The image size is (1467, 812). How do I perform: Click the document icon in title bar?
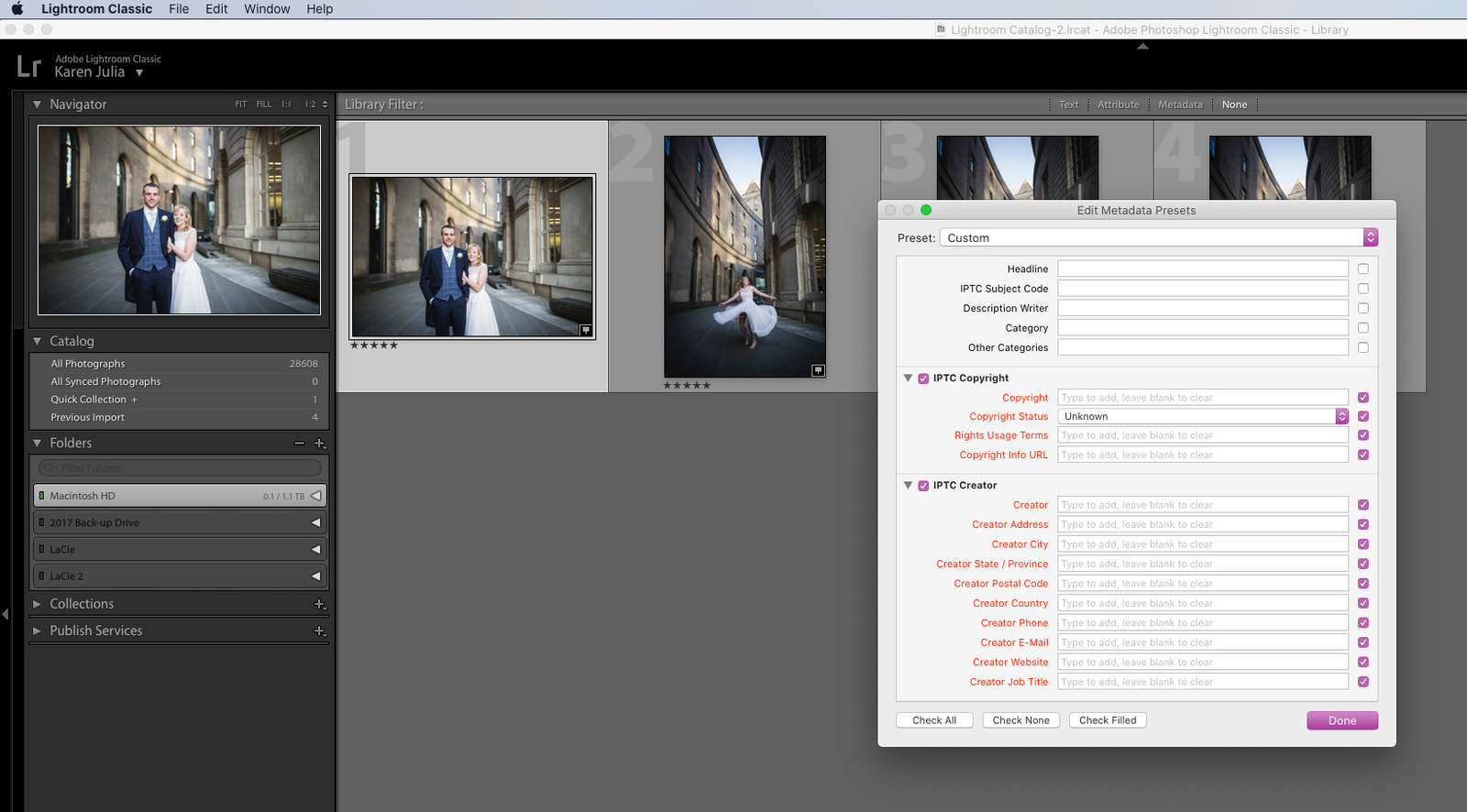(941, 29)
